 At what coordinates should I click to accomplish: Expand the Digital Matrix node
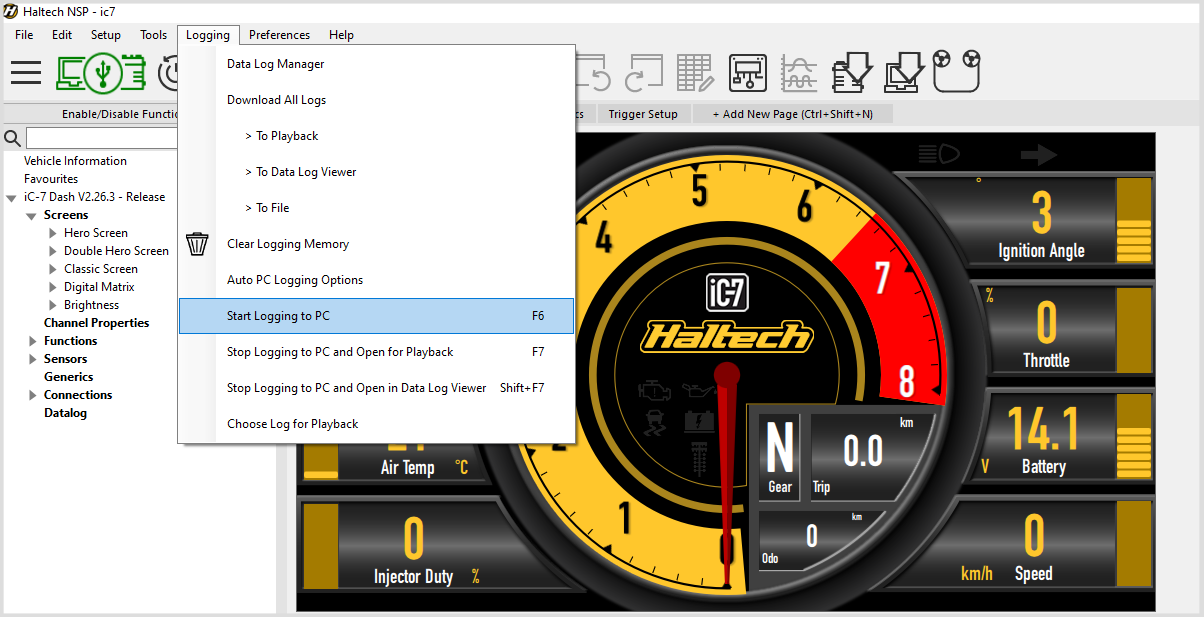click(x=54, y=288)
